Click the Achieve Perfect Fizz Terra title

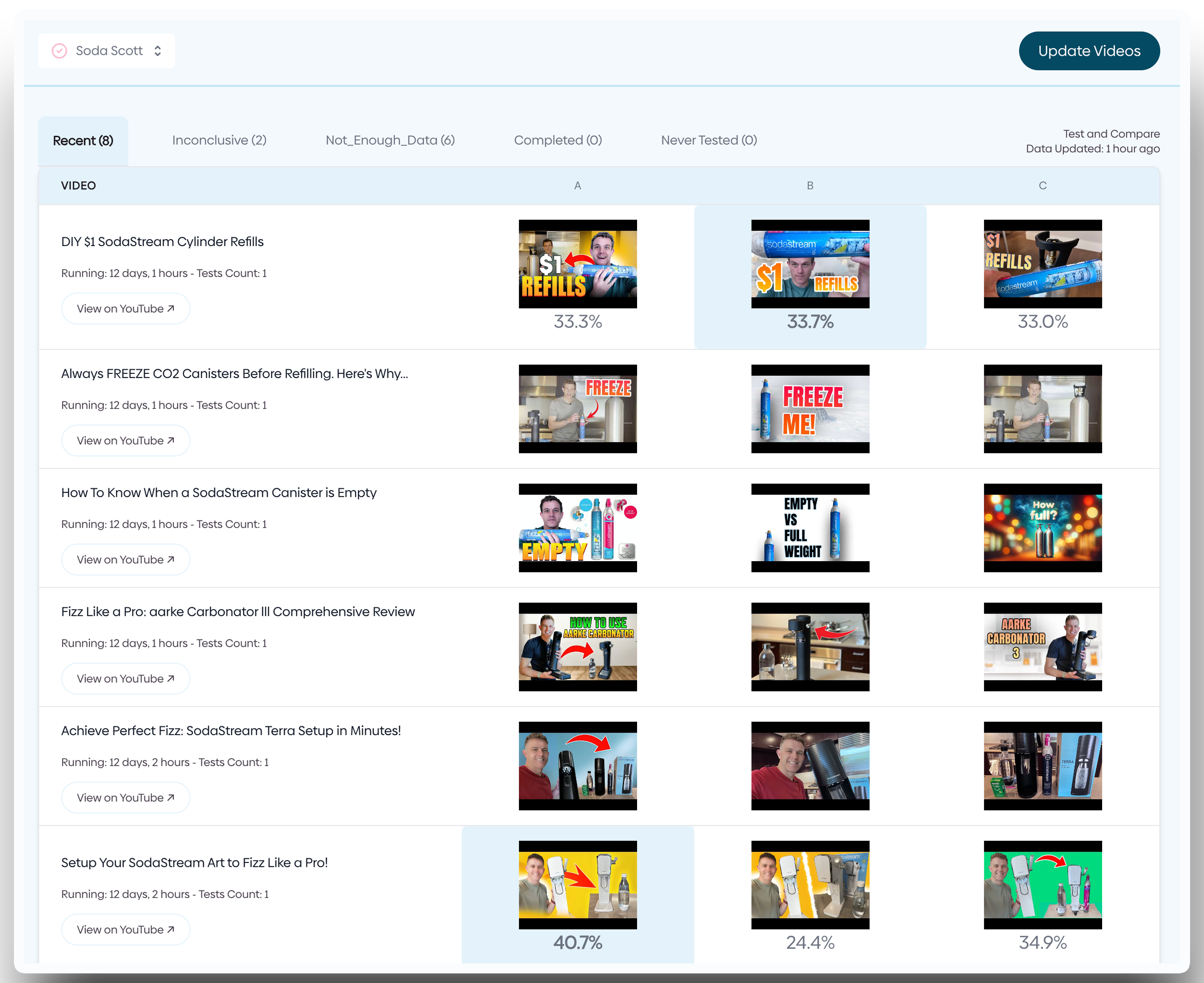pos(231,730)
